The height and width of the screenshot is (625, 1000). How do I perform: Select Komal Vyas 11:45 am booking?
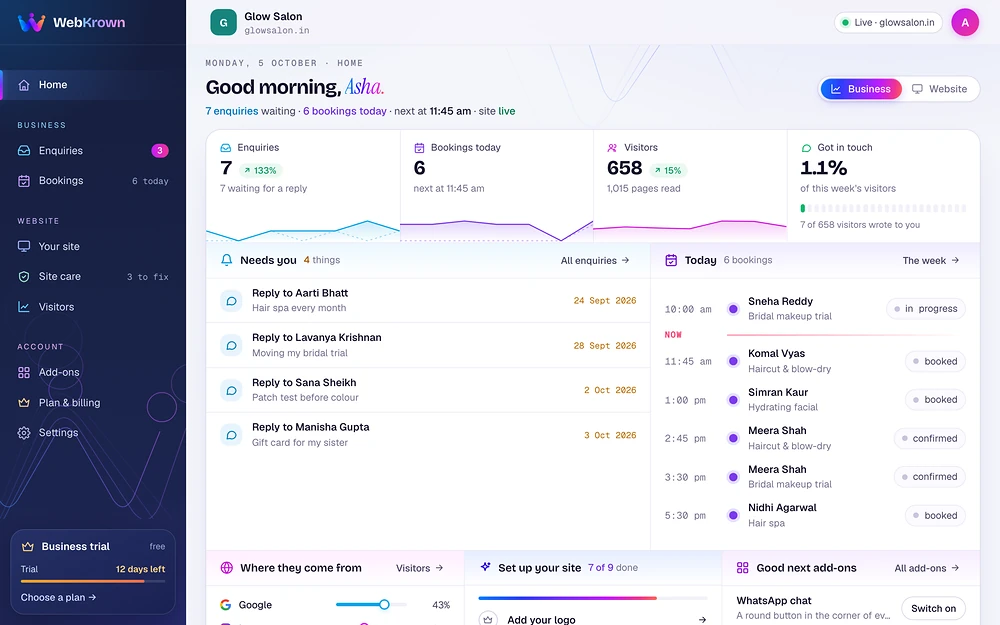815,361
